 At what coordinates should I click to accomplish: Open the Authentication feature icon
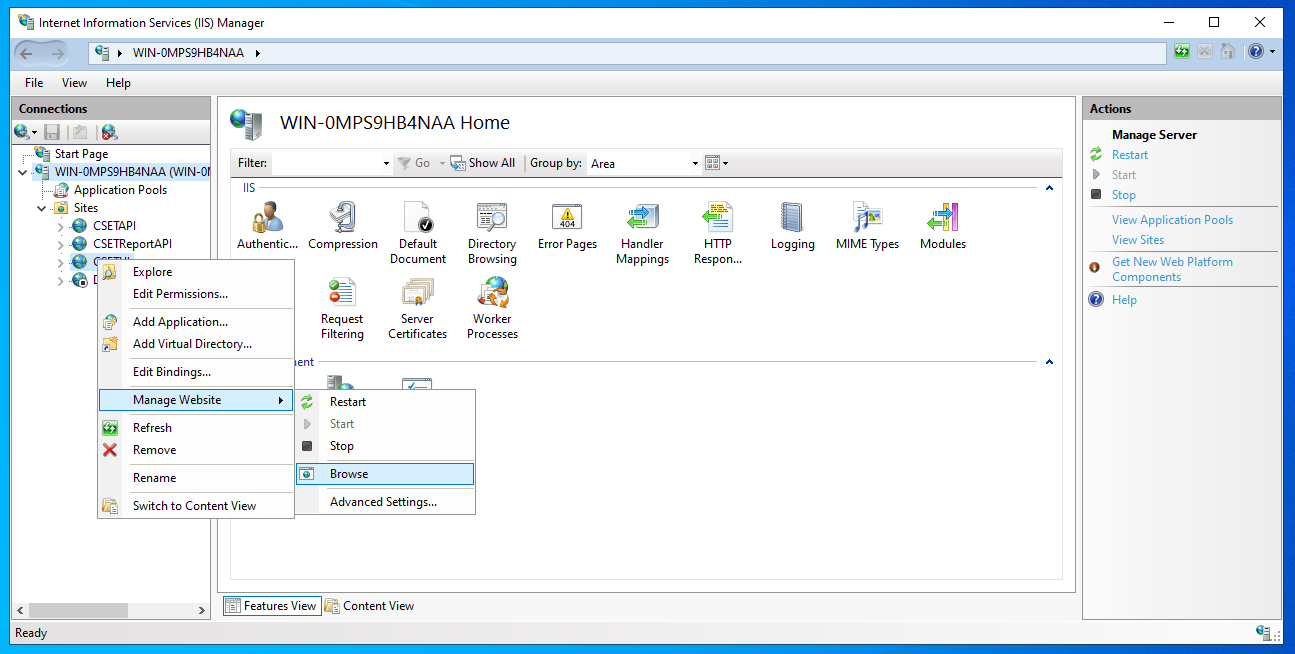click(267, 226)
